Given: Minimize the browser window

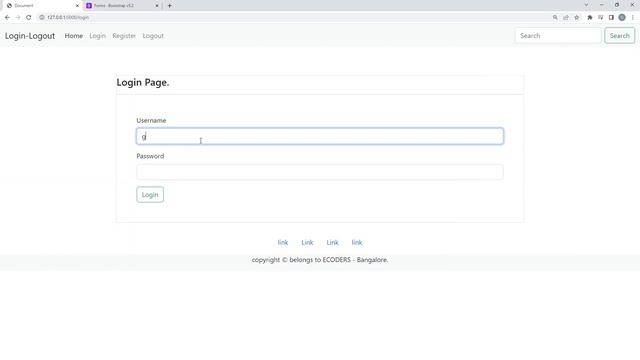Looking at the screenshot, I should click(x=602, y=5).
